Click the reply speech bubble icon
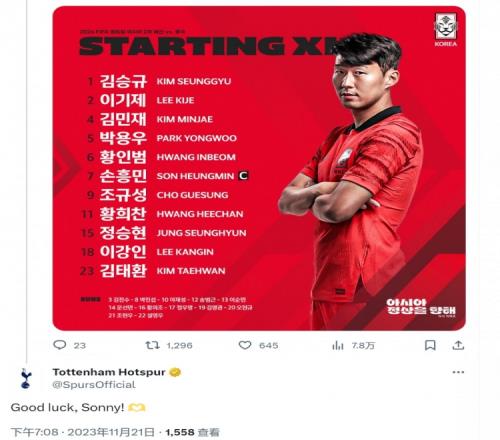Viewport: 500px width, 440px height. (60, 345)
